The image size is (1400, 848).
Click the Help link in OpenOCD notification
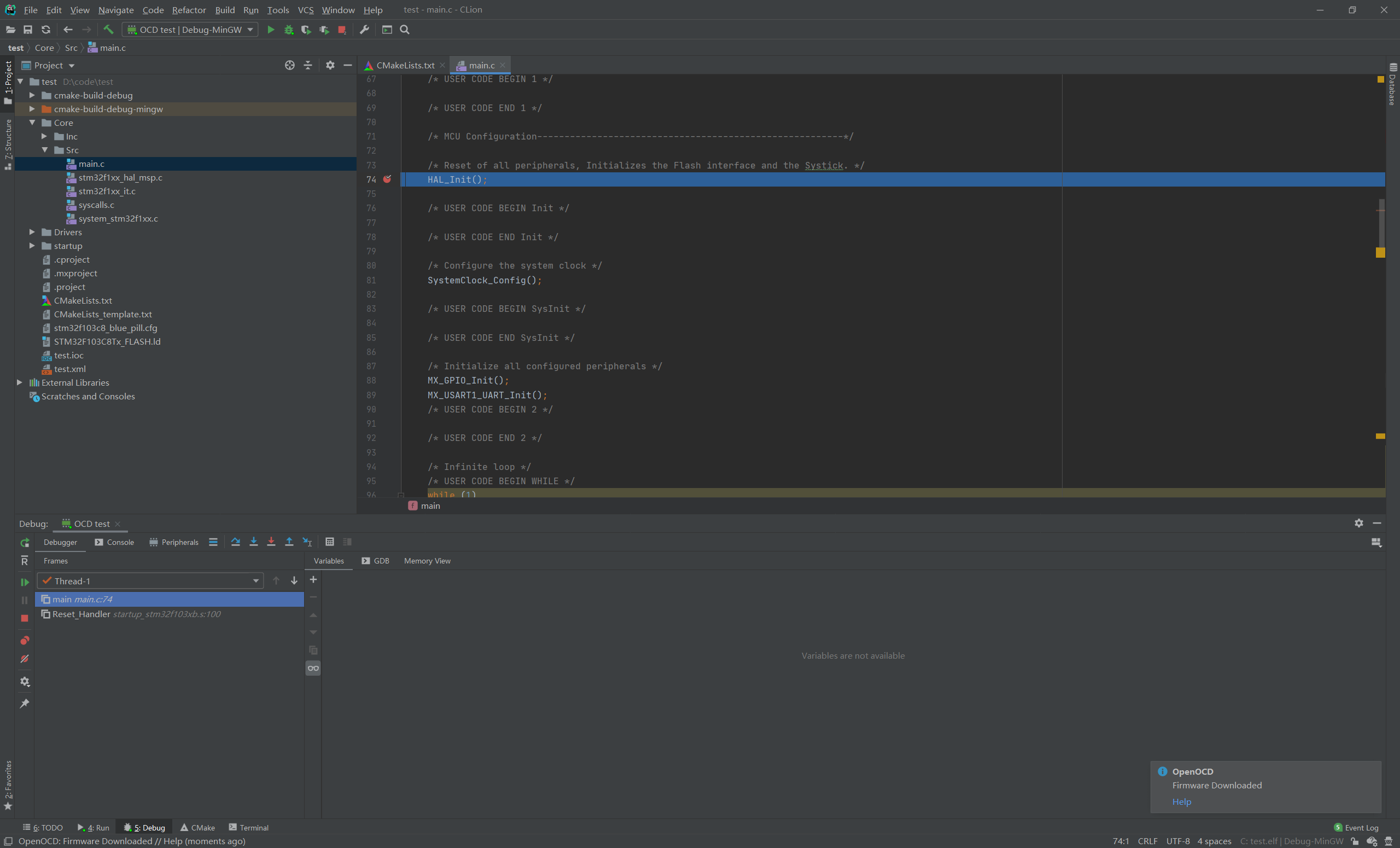tap(1181, 801)
